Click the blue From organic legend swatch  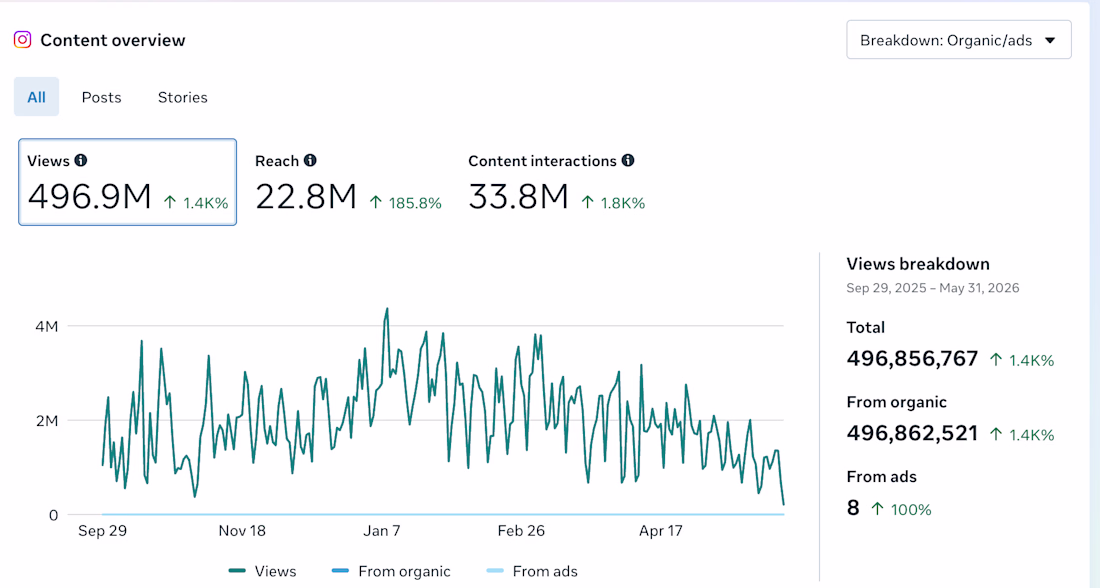pos(340,571)
